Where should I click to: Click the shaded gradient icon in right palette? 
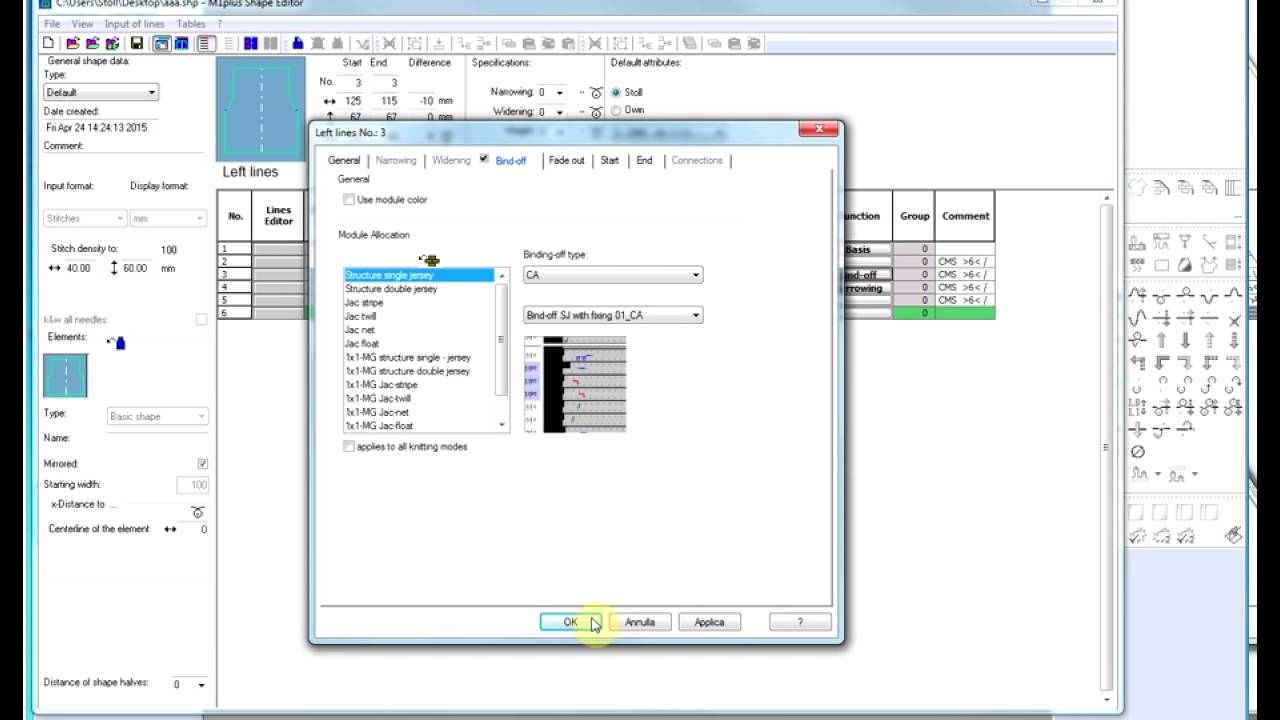coord(1184,265)
